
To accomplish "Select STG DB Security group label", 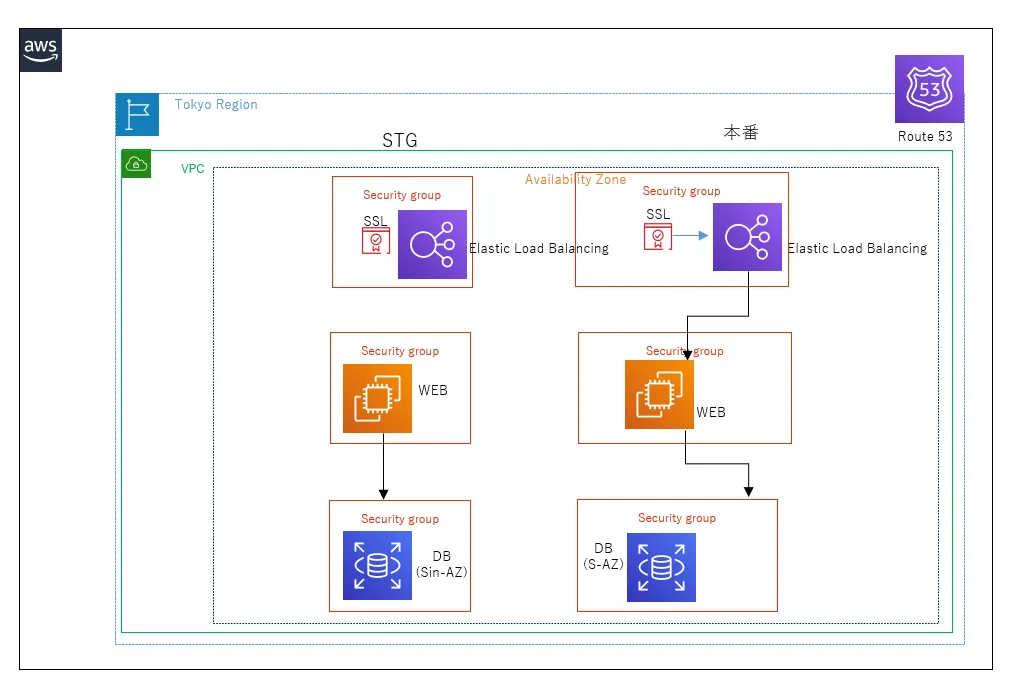I will [400, 519].
